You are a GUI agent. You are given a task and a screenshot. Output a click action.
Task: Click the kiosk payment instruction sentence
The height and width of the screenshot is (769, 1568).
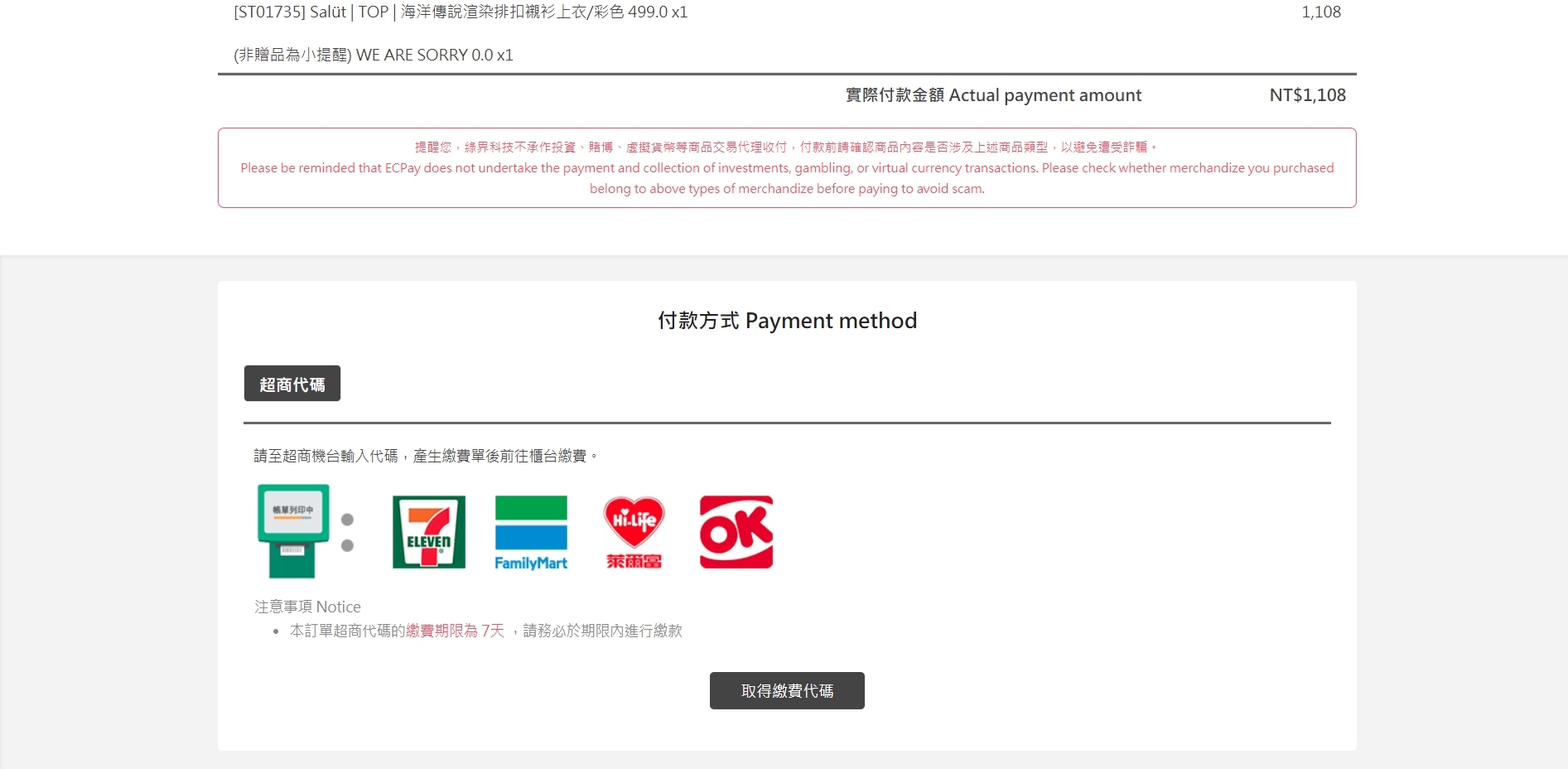(x=426, y=456)
